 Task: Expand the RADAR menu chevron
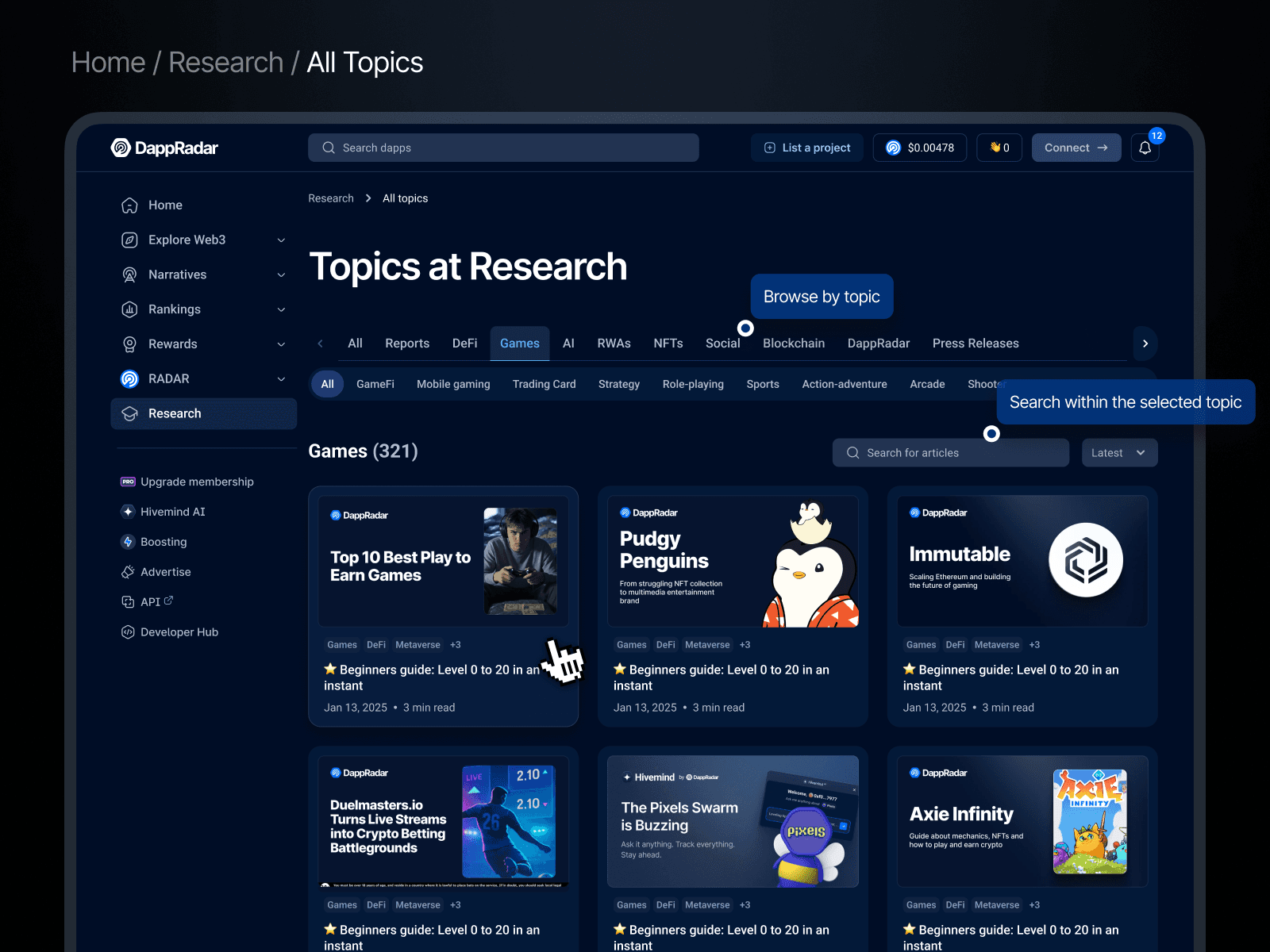pos(281,379)
